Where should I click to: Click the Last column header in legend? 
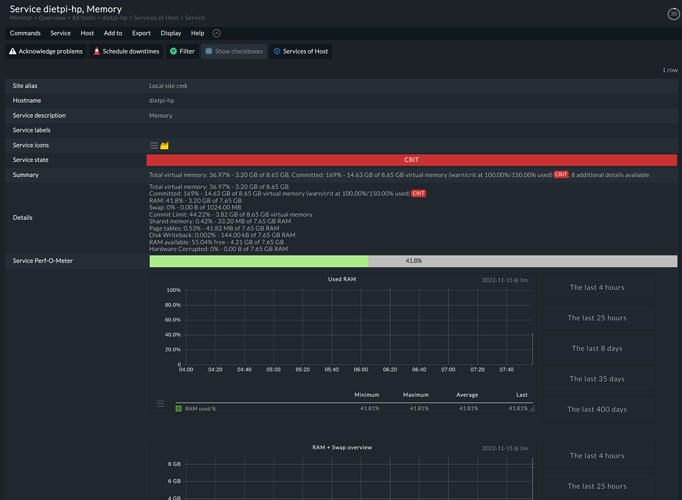point(522,395)
